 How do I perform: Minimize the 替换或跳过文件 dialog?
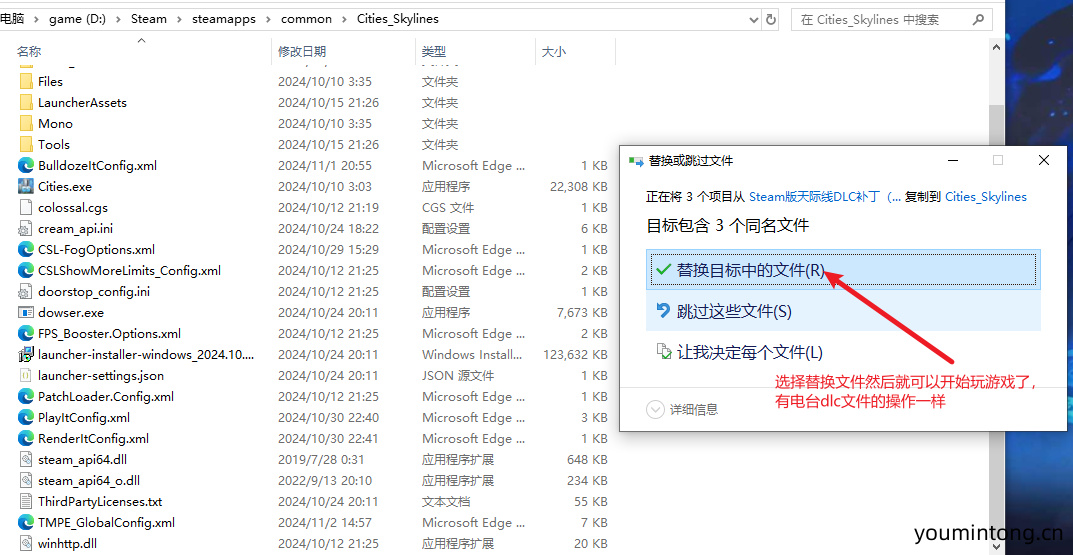tap(953, 161)
